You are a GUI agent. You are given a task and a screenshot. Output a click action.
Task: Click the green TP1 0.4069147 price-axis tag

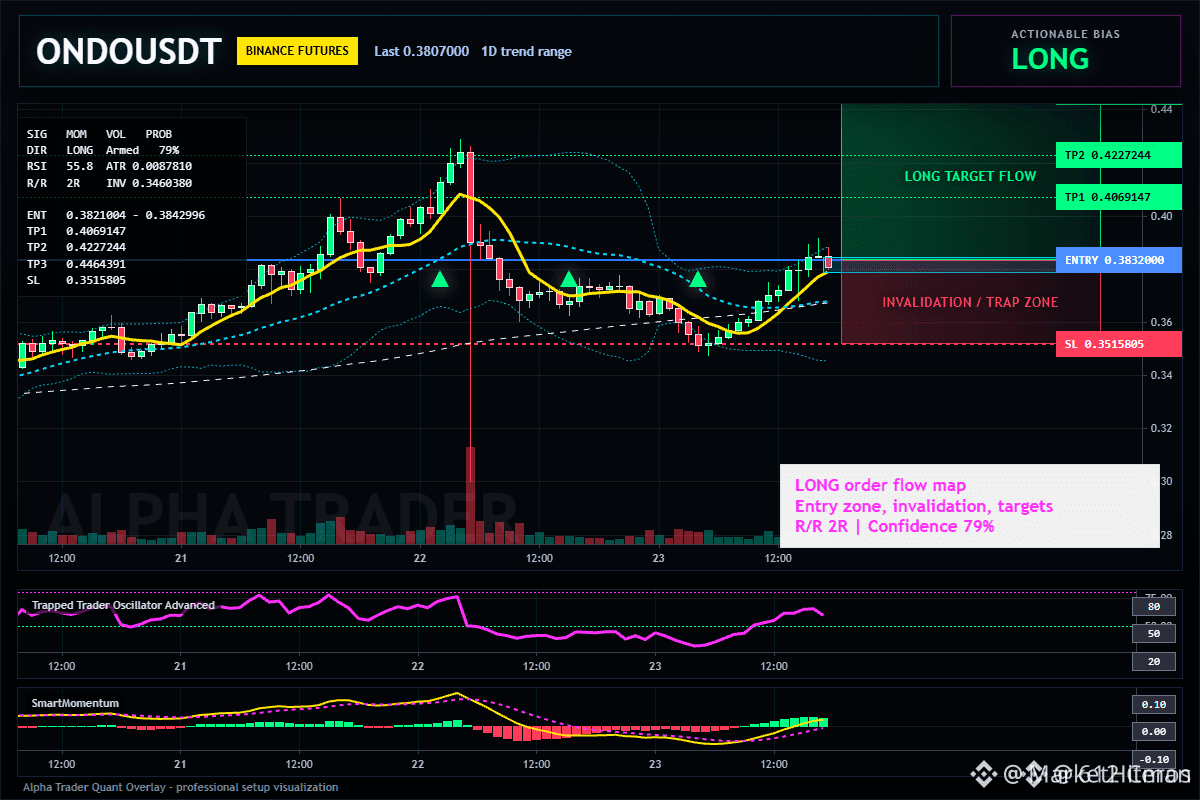click(1118, 198)
